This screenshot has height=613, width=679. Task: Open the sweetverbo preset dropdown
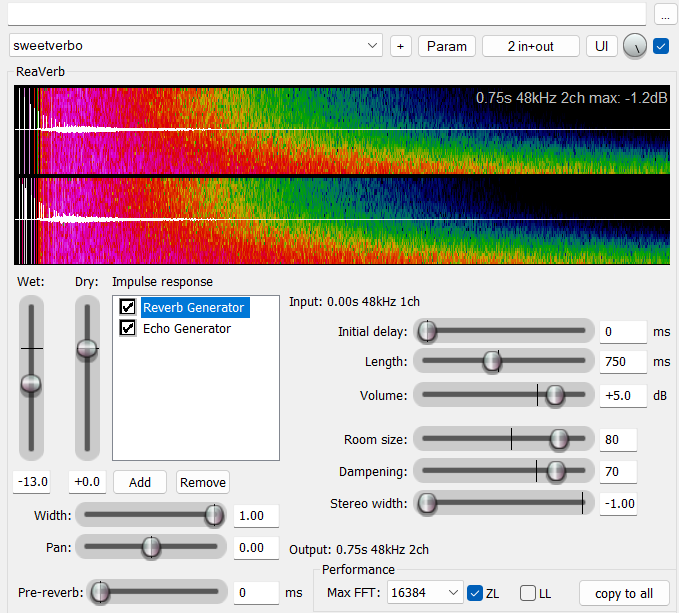(195, 45)
